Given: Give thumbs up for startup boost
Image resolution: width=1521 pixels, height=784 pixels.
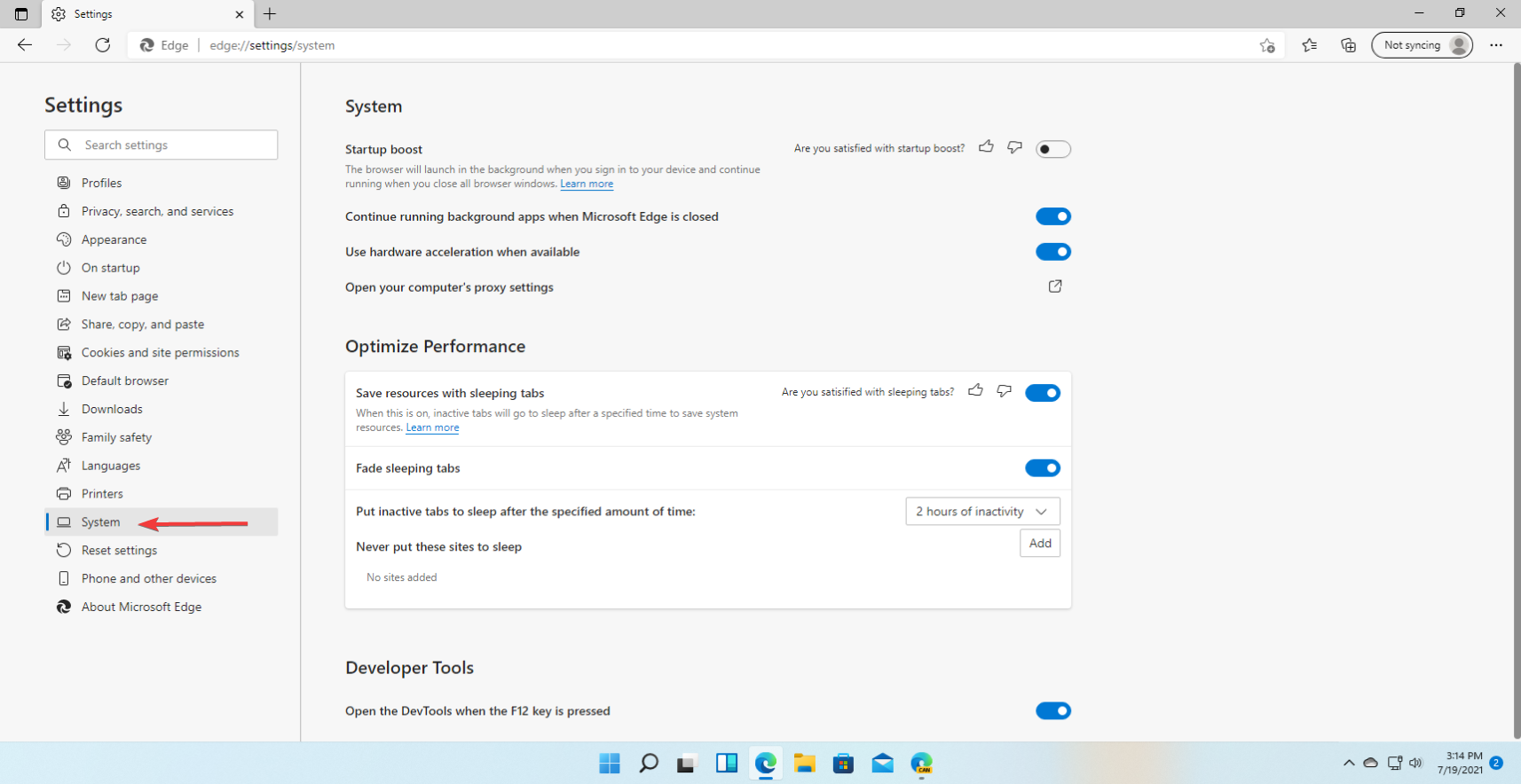Looking at the screenshot, I should [x=986, y=147].
